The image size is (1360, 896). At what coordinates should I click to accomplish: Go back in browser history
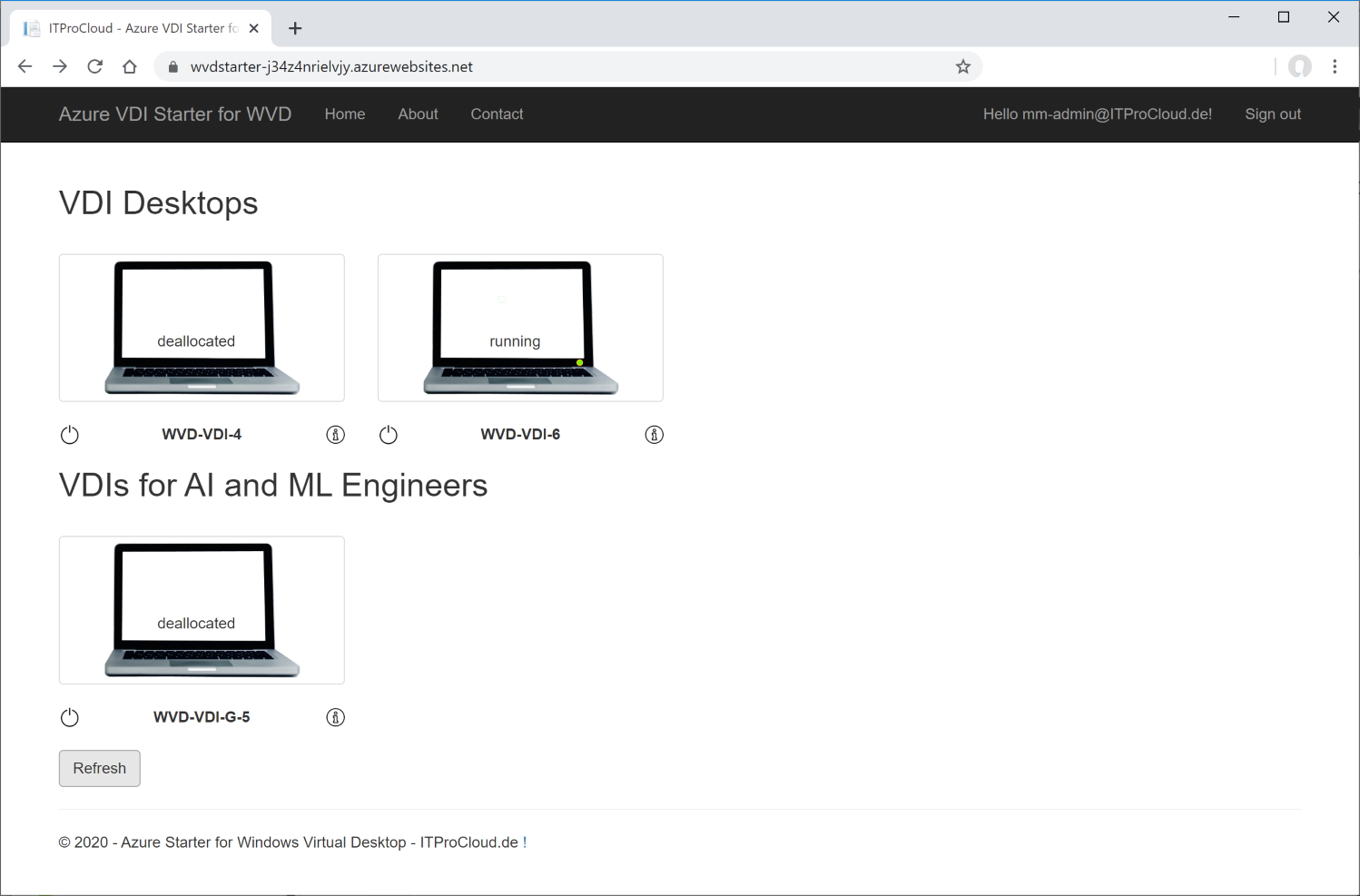pyautogui.click(x=25, y=66)
